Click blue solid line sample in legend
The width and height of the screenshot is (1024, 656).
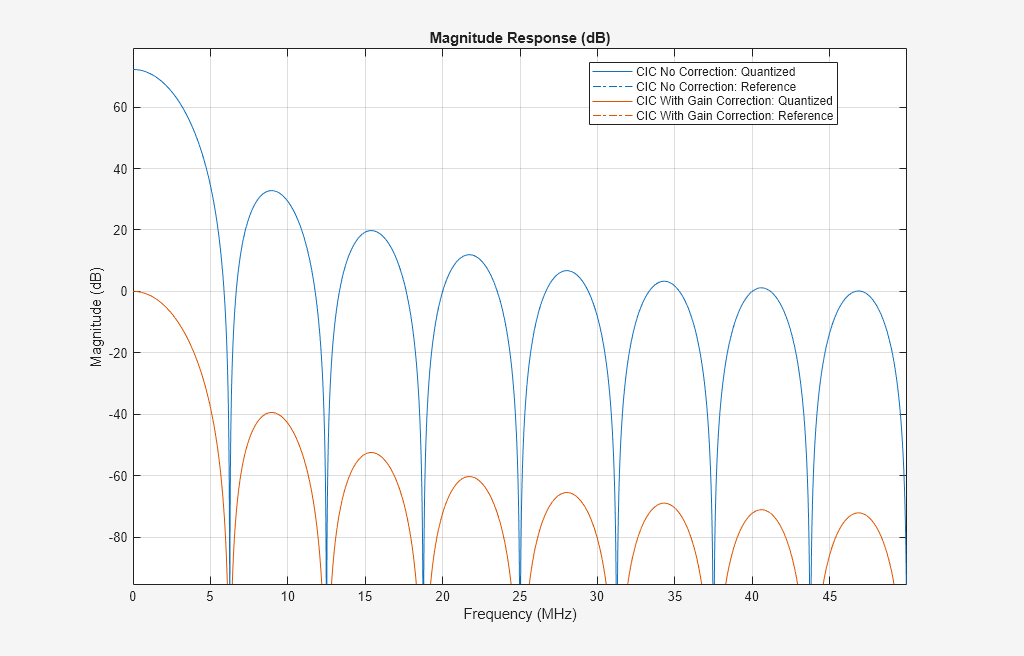tap(613, 72)
